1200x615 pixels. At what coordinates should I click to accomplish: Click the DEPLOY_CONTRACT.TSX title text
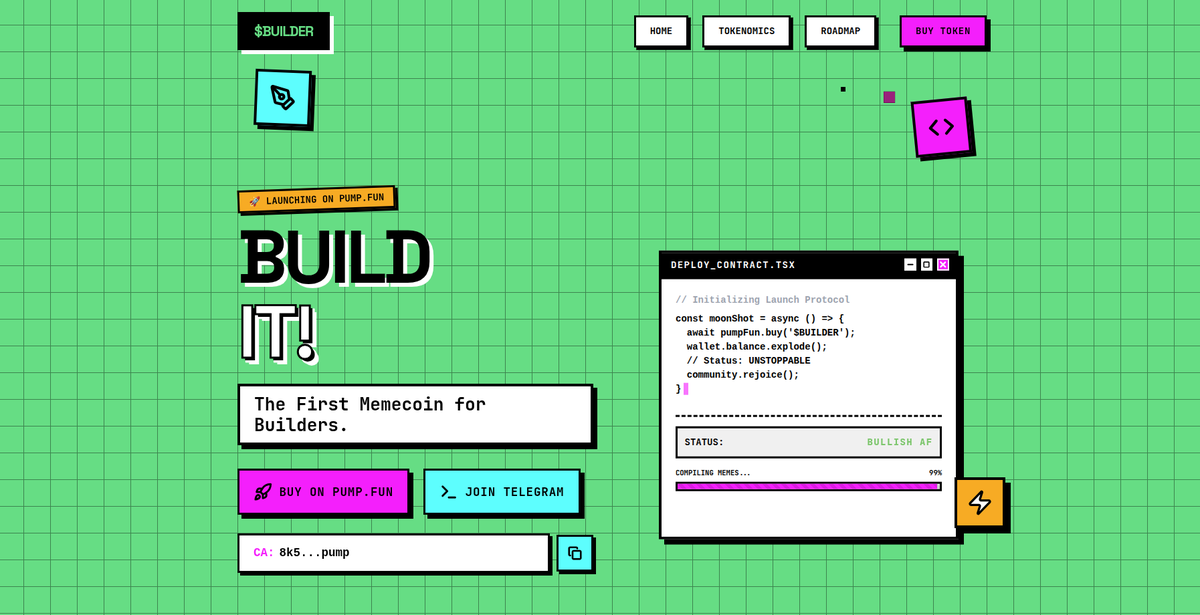coord(733,265)
